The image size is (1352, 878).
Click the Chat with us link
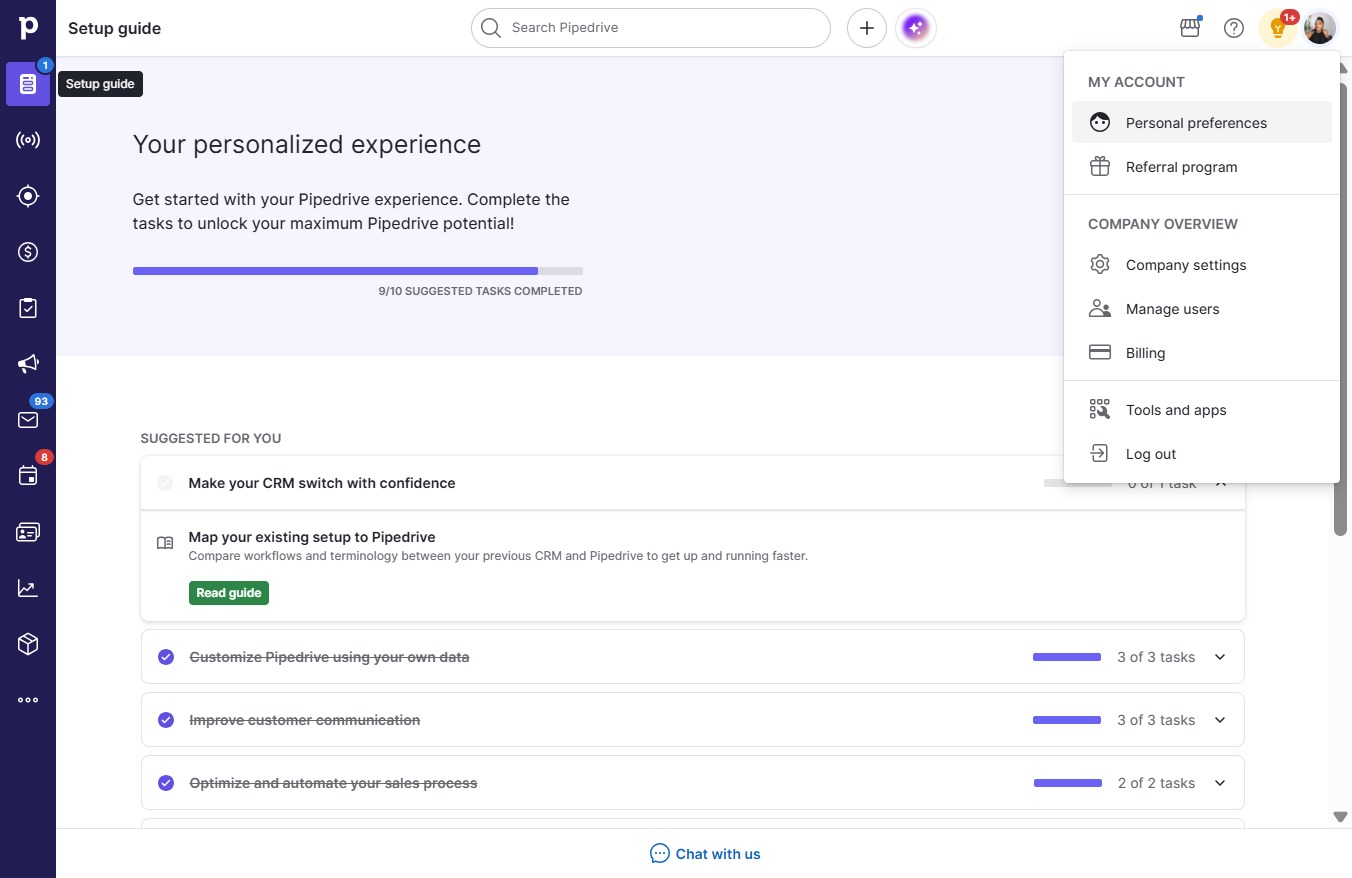[718, 854]
